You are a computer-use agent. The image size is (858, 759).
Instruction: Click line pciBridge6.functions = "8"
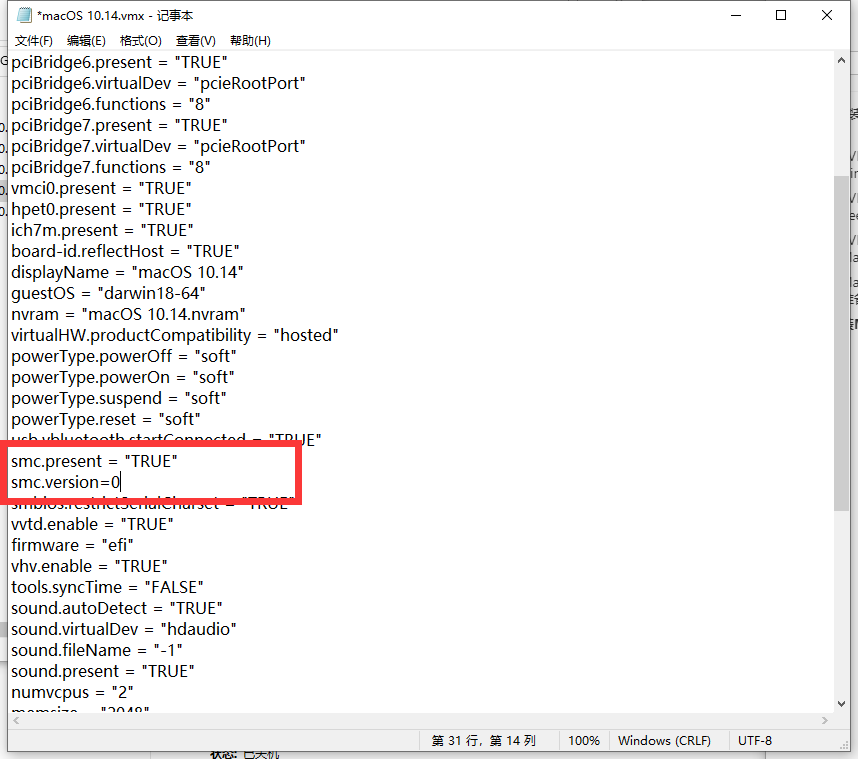click(111, 104)
